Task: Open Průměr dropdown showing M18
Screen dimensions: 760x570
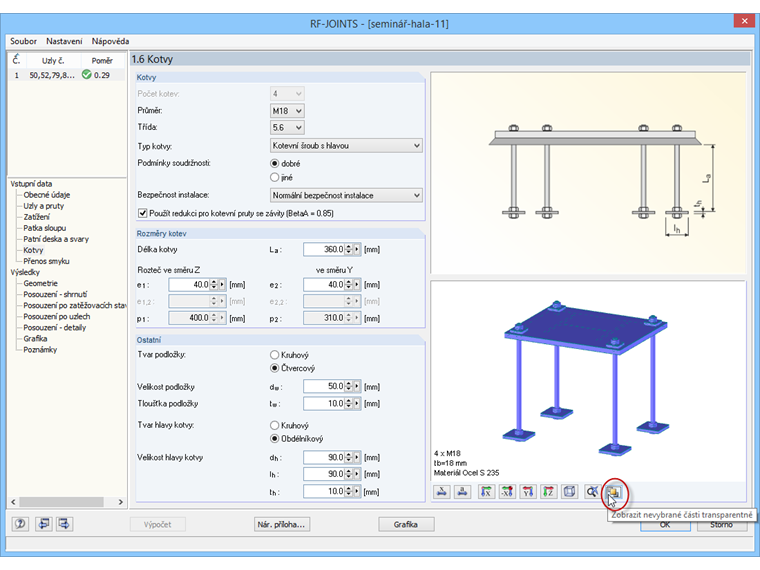Action: pos(287,111)
